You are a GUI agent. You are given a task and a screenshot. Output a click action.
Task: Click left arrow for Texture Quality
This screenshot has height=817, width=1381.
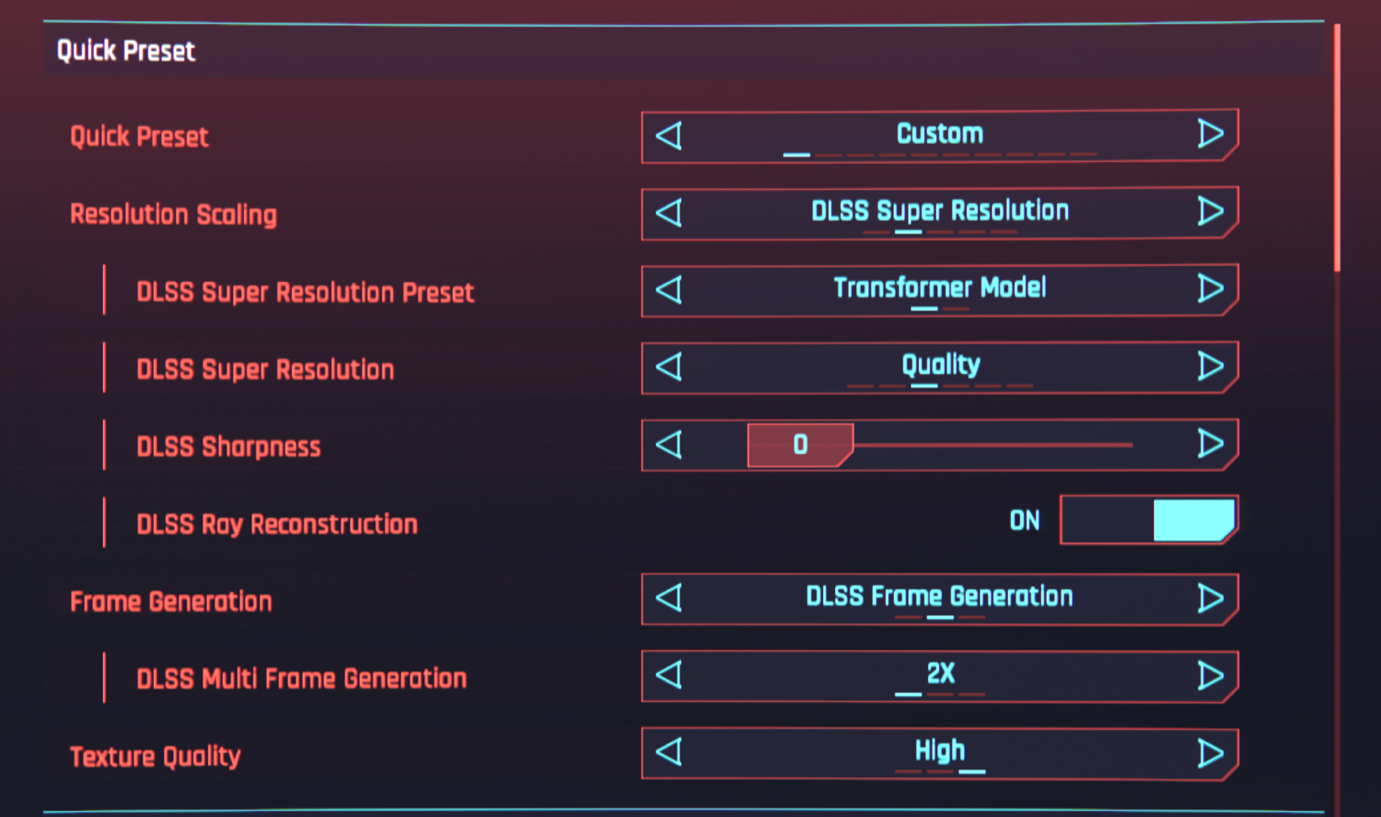point(668,753)
